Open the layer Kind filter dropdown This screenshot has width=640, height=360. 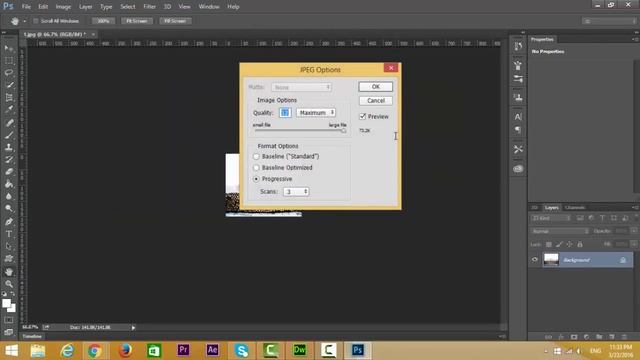click(551, 218)
